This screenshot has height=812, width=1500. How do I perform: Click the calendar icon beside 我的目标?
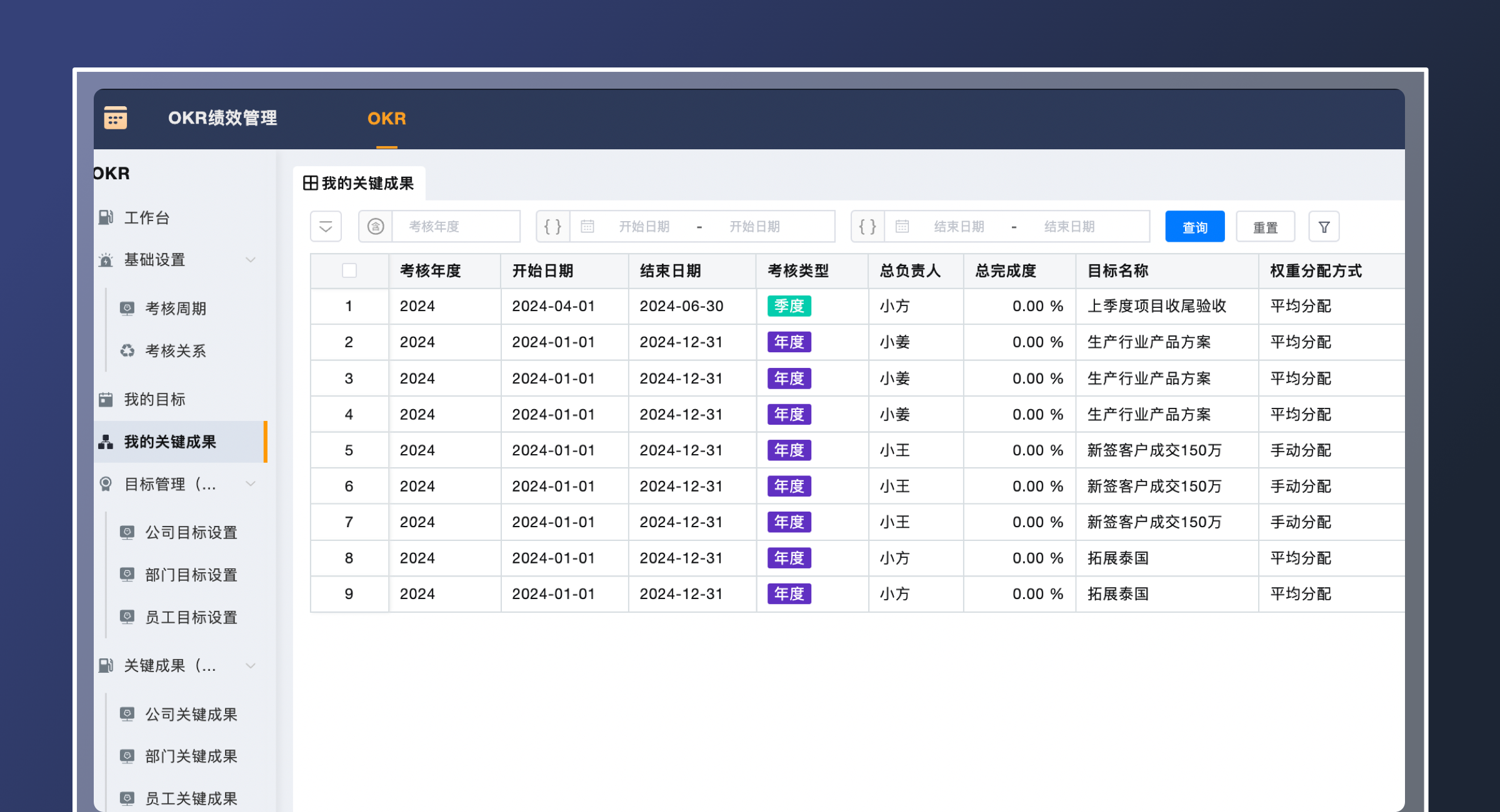click(x=106, y=399)
